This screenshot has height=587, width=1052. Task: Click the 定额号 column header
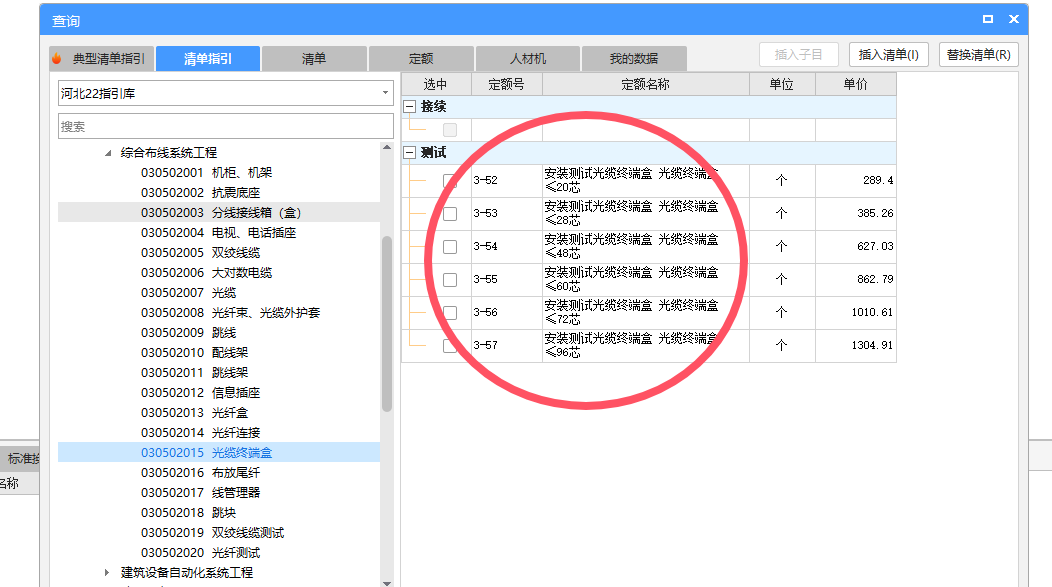pyautogui.click(x=507, y=85)
